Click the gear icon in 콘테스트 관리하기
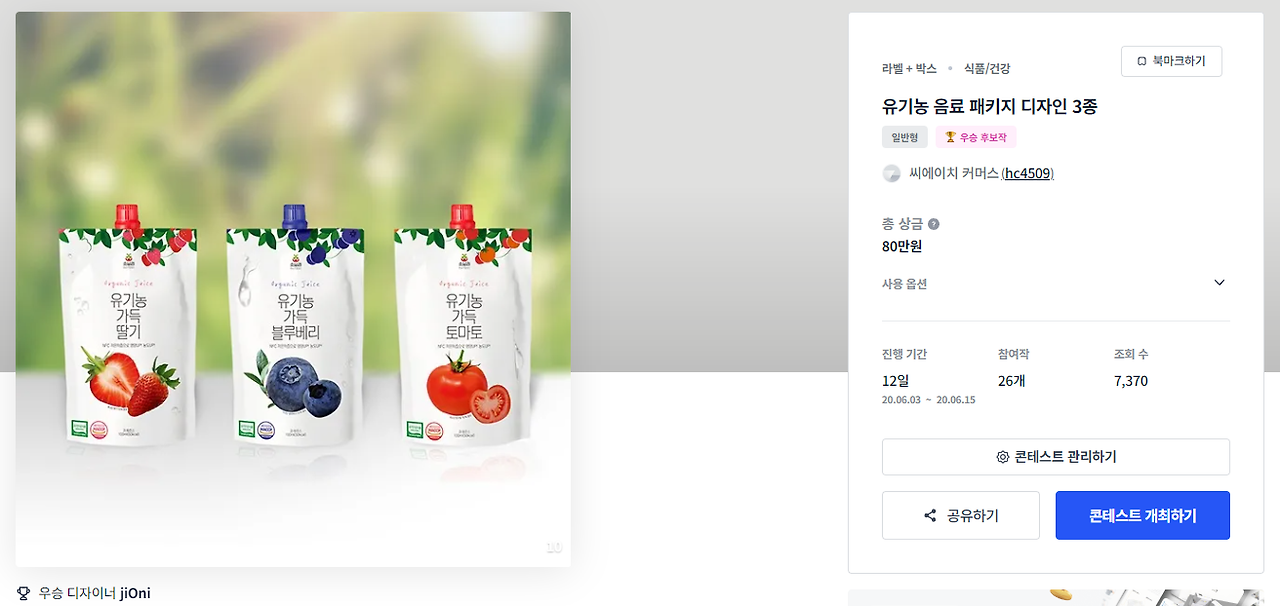Screen dimensions: 1280x606 point(1002,457)
